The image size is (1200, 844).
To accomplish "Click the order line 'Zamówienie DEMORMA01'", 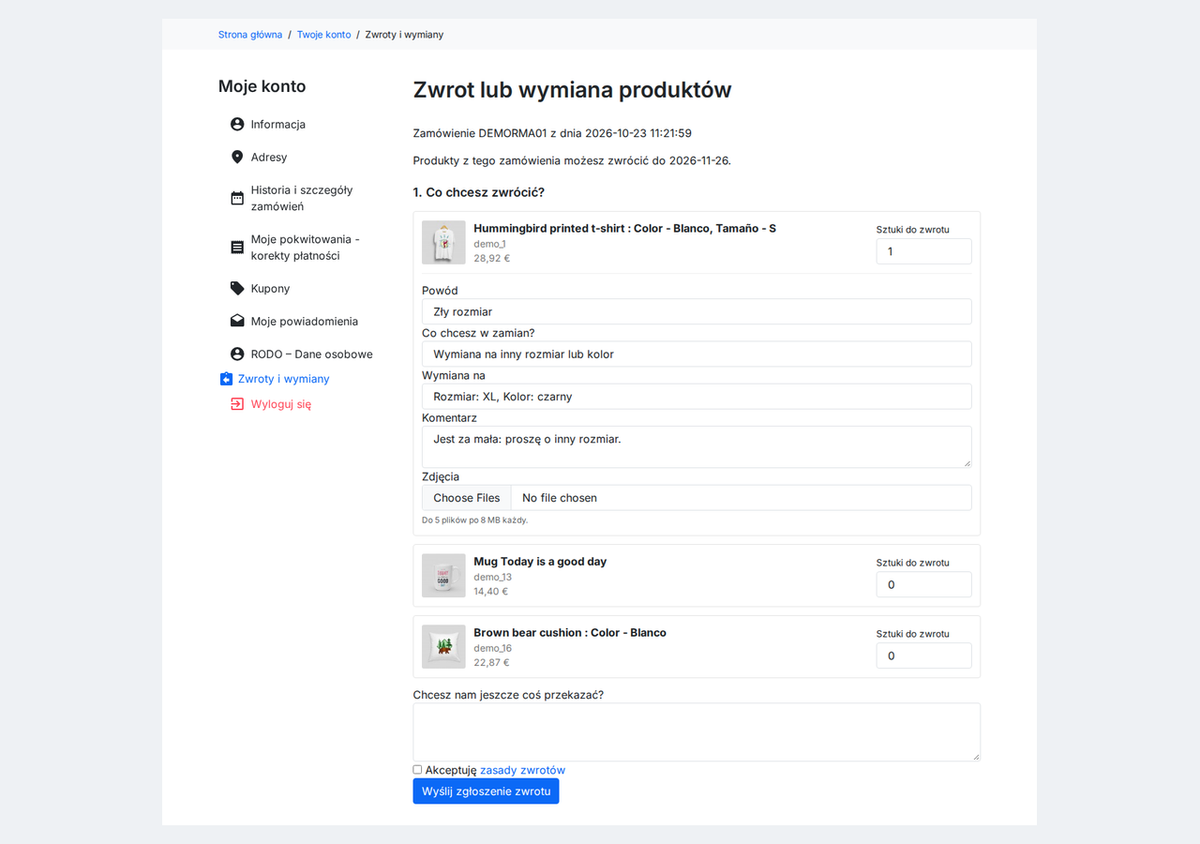I will pyautogui.click(x=552, y=133).
